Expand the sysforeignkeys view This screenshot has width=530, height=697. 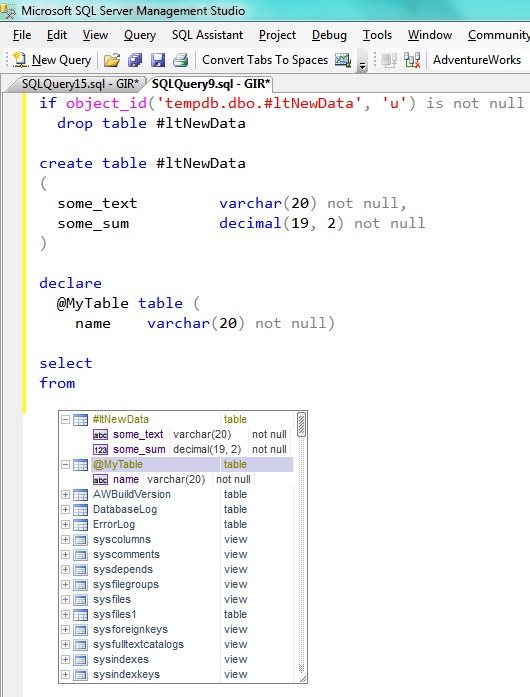[65, 629]
